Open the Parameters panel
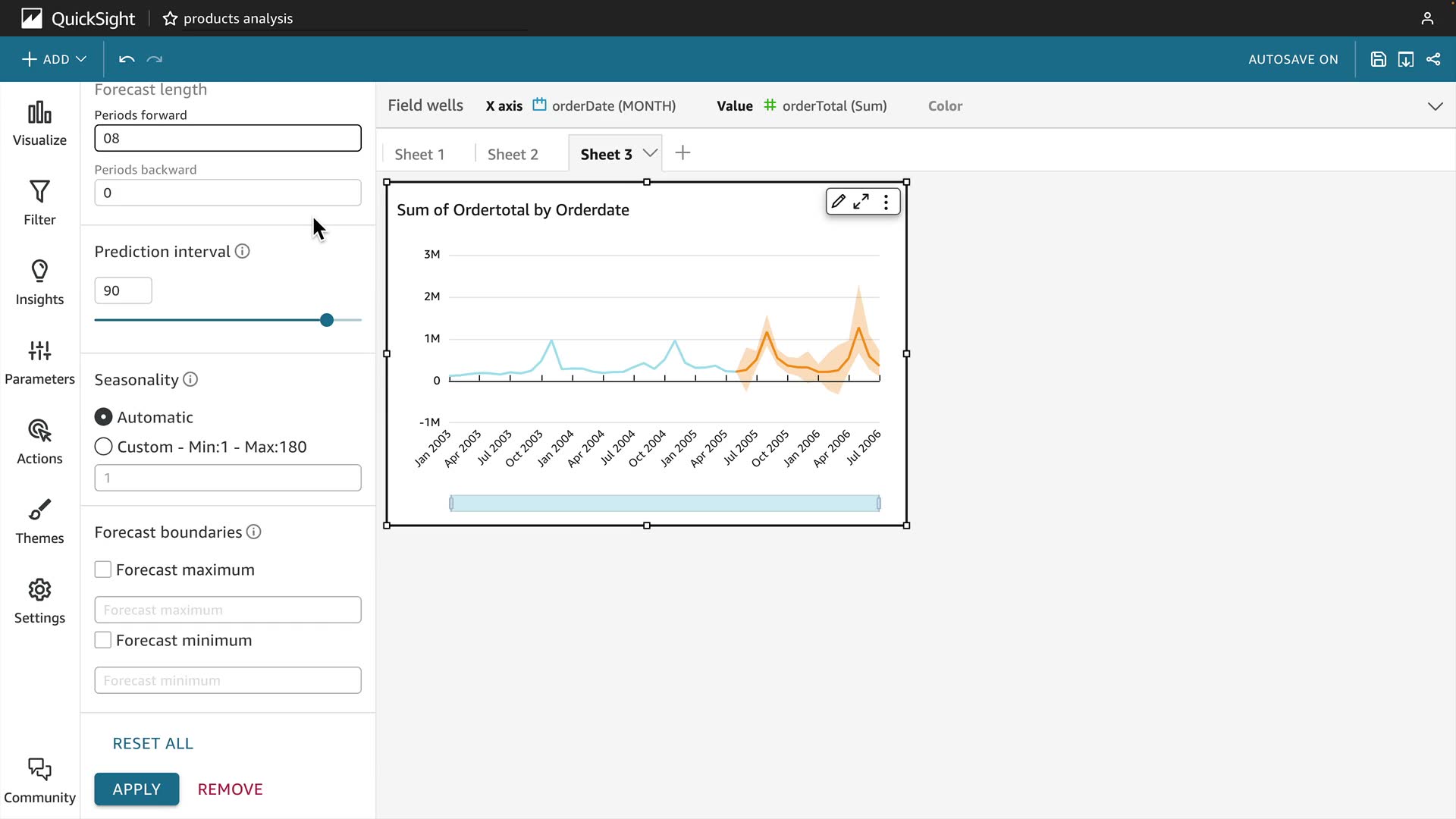1456x819 pixels. [39, 362]
